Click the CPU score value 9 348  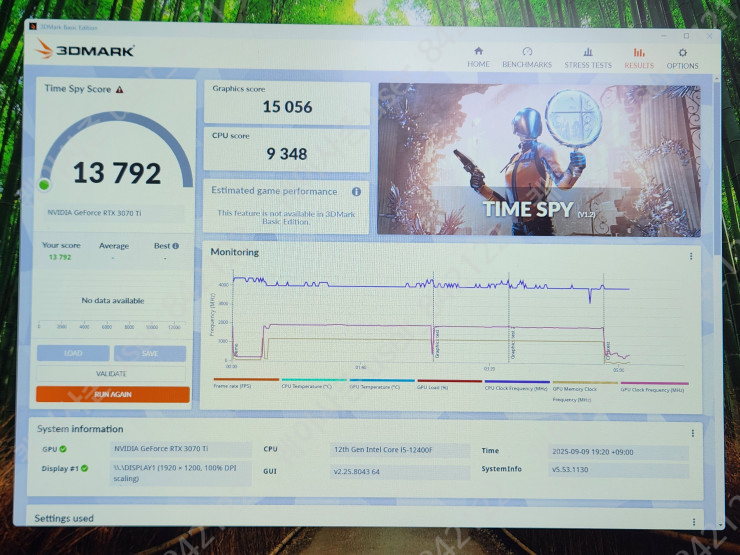[x=286, y=154]
